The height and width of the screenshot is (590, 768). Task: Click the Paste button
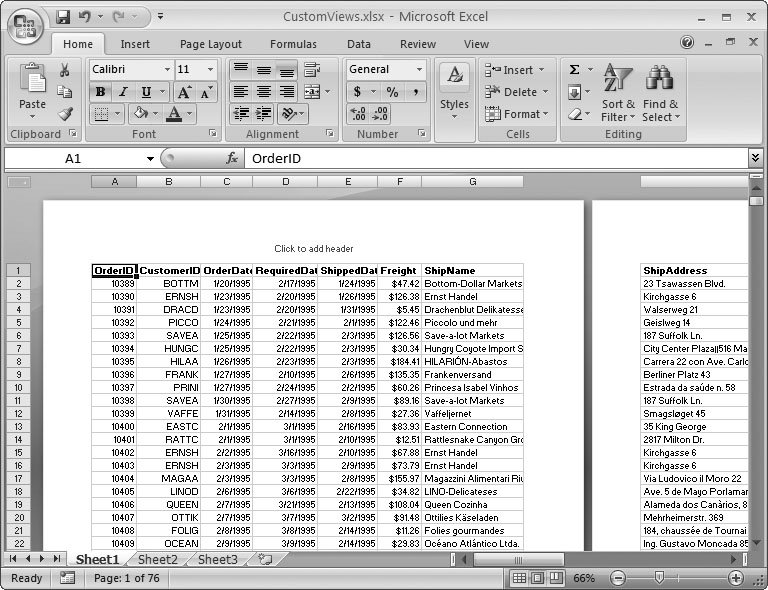(32, 90)
